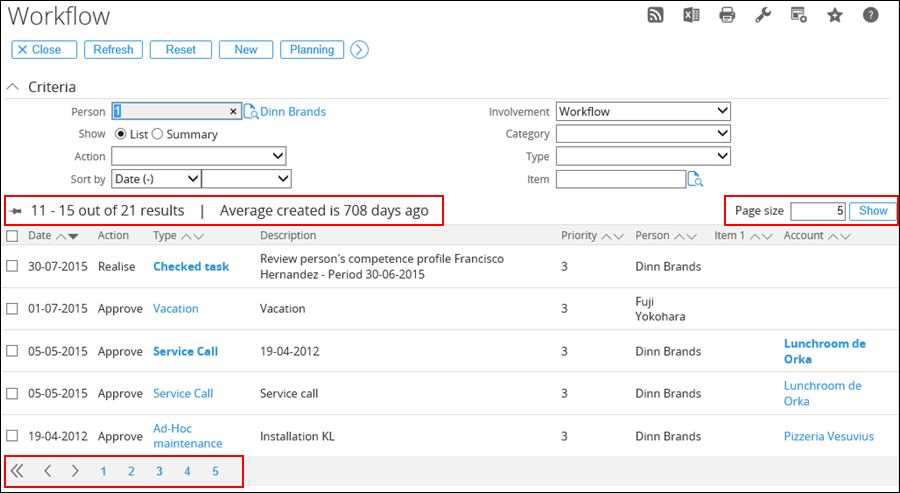The image size is (900, 493).
Task: Click the Item field browse icon
Action: point(695,179)
